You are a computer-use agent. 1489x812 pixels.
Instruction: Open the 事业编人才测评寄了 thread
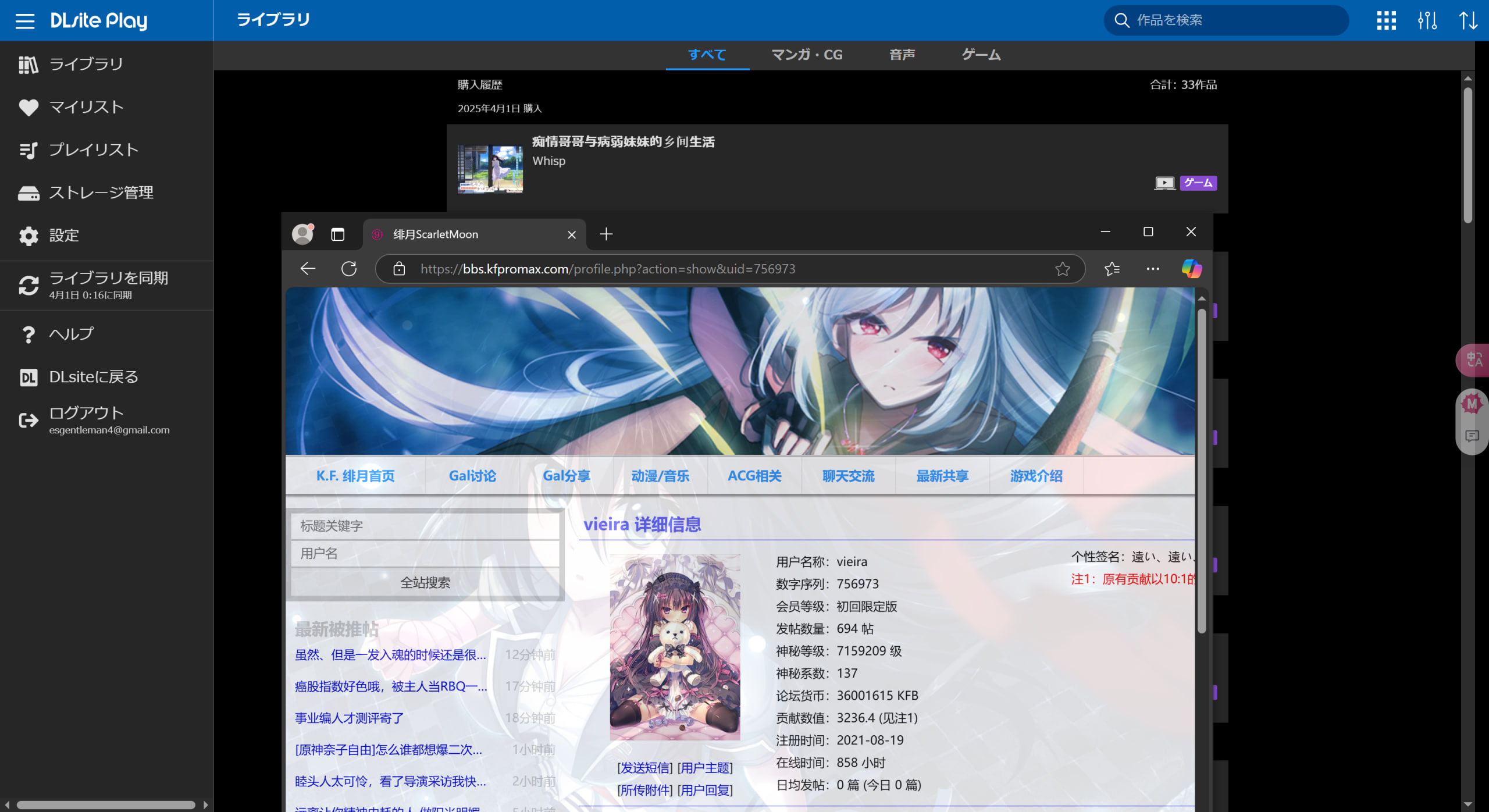coord(350,718)
